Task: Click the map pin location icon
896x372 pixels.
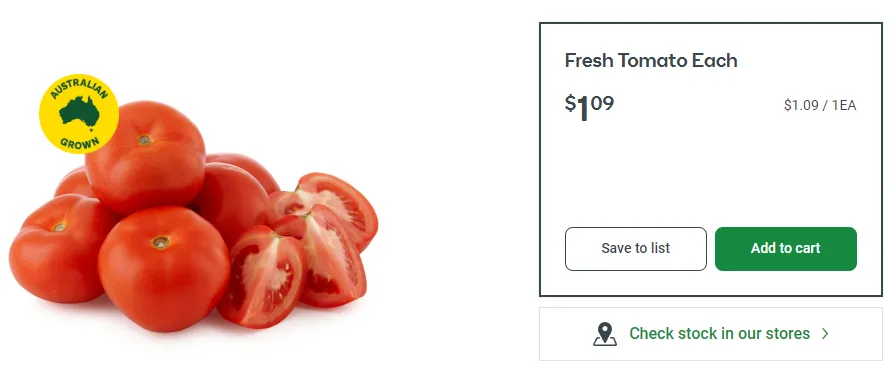Action: pyautogui.click(x=605, y=334)
